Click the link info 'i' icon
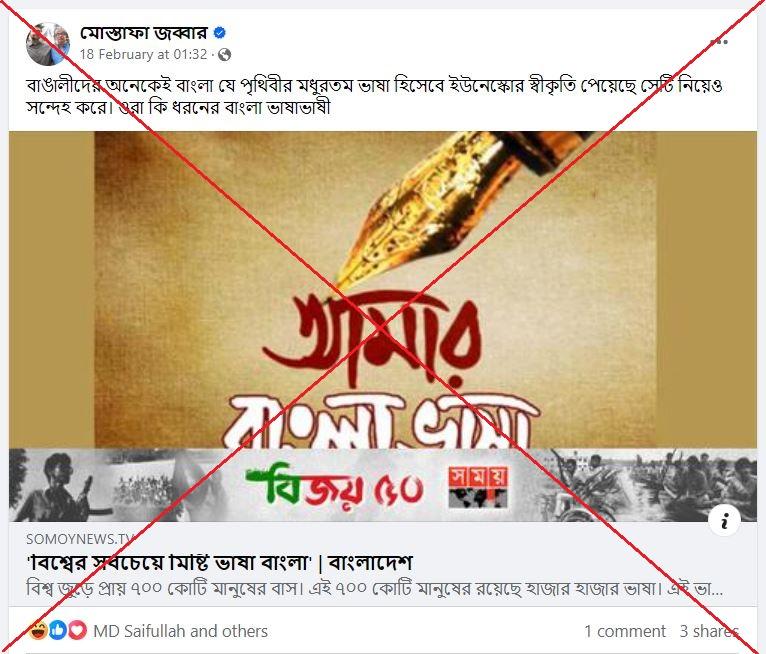766x654 pixels. click(x=724, y=521)
